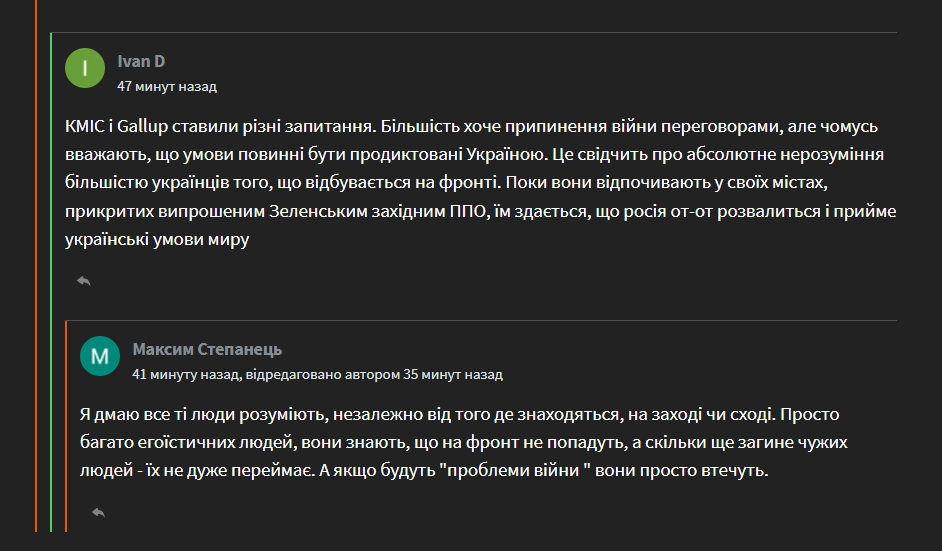
Task: Collapse Максим's reply via the inner orange line
Action: click(66, 427)
